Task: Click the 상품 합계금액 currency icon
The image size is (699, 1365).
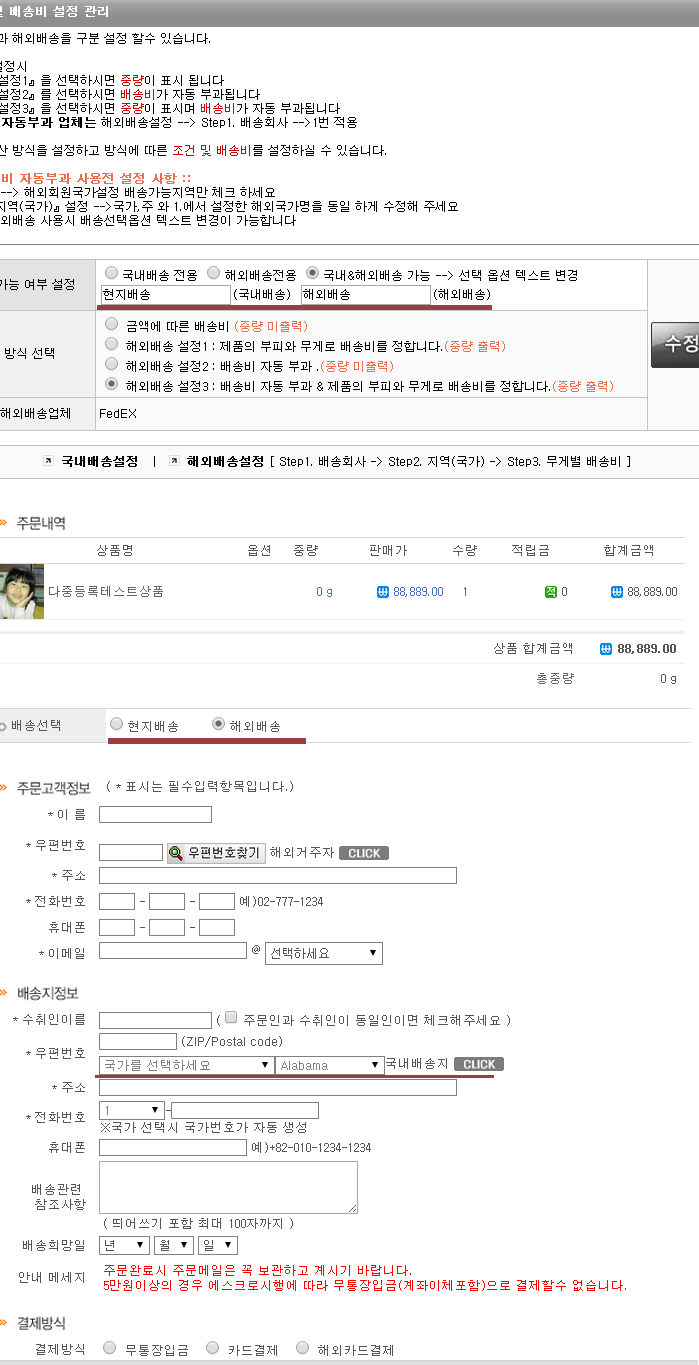Action: click(605, 649)
